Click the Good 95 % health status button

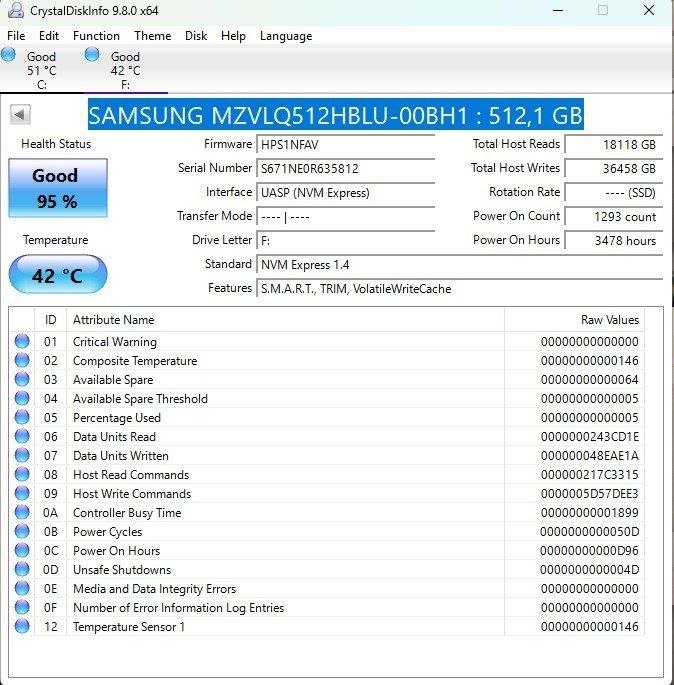(57, 188)
